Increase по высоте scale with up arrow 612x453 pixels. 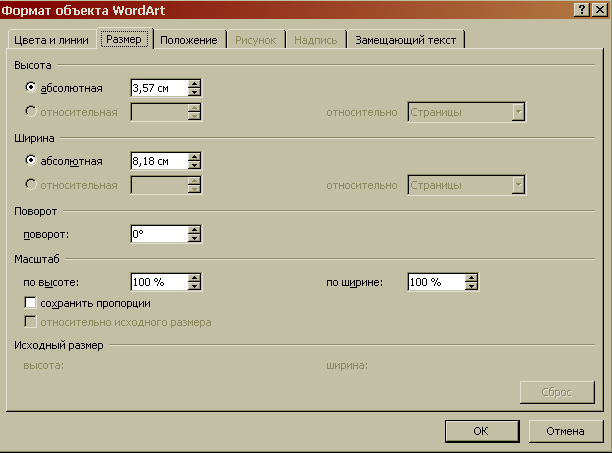pyautogui.click(x=194, y=277)
